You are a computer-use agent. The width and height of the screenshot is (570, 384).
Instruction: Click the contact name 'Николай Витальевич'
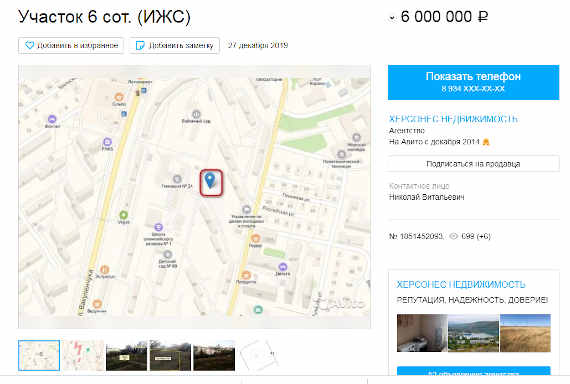click(426, 197)
